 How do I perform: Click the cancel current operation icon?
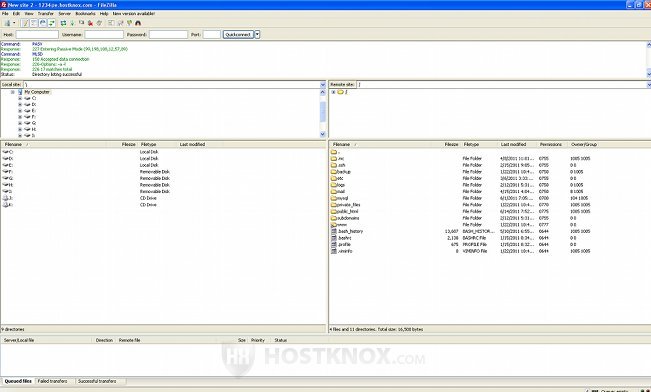81,23
